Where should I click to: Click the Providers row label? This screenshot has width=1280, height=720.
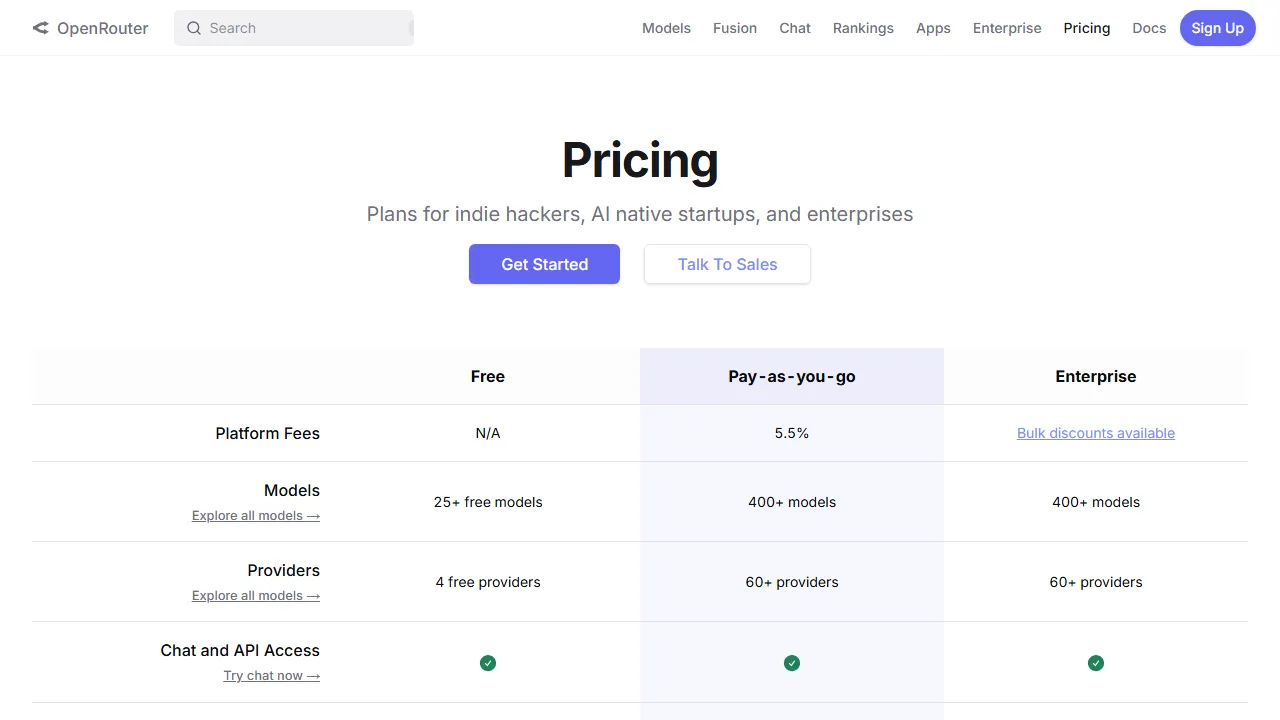click(x=284, y=570)
